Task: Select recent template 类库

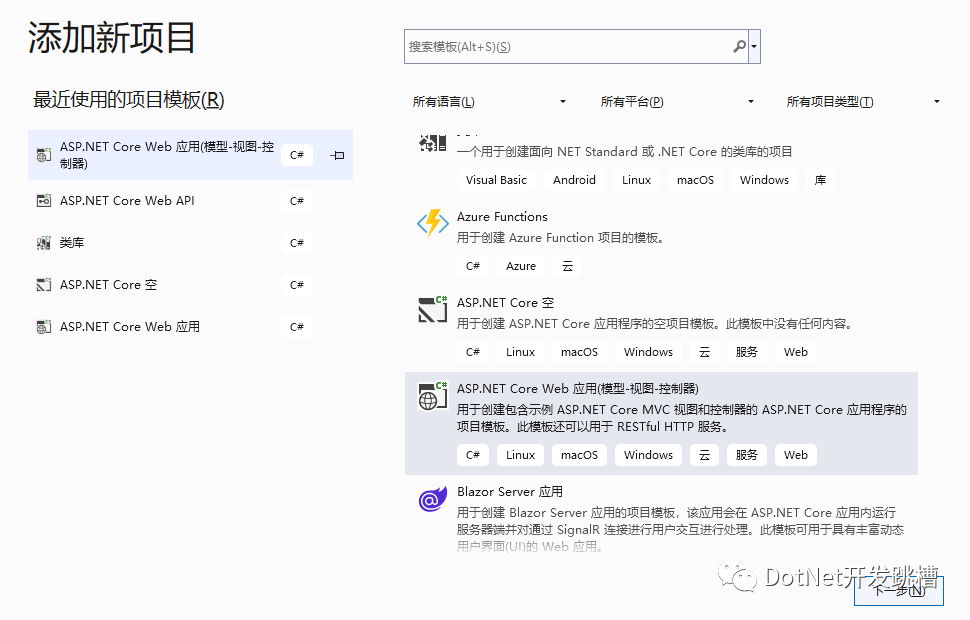Action: pyautogui.click(x=191, y=243)
